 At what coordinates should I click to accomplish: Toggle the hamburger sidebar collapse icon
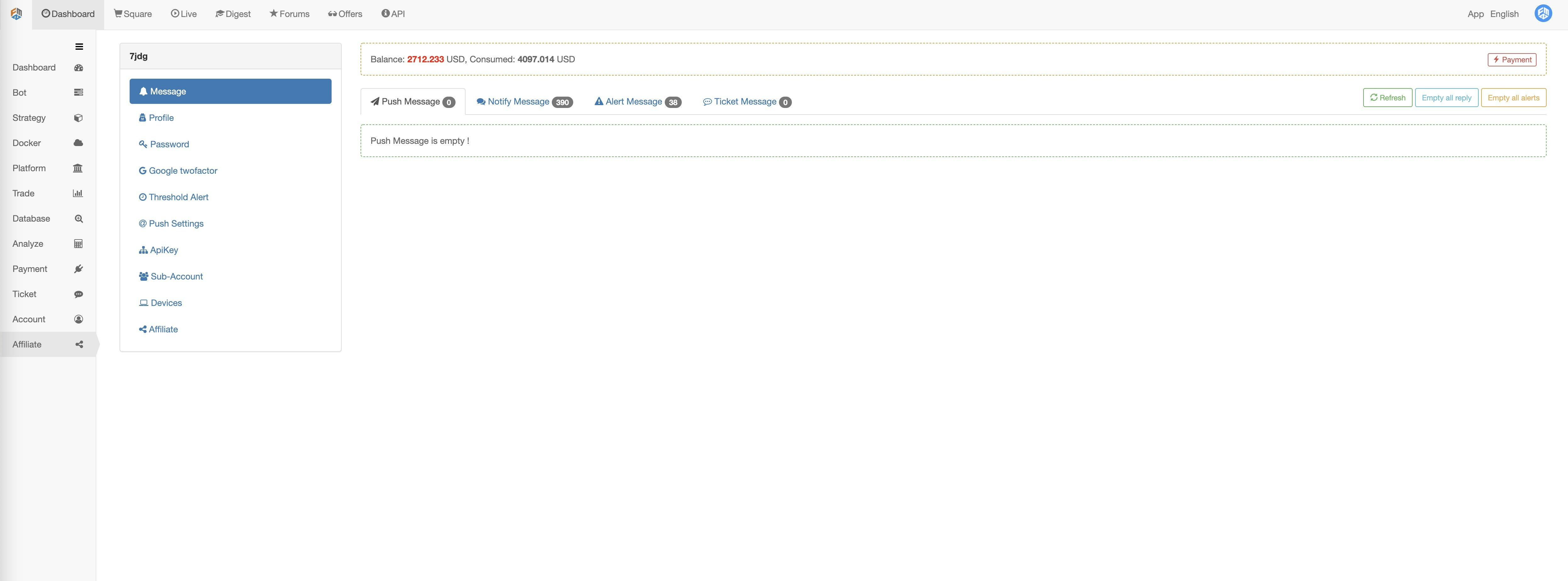coord(79,47)
